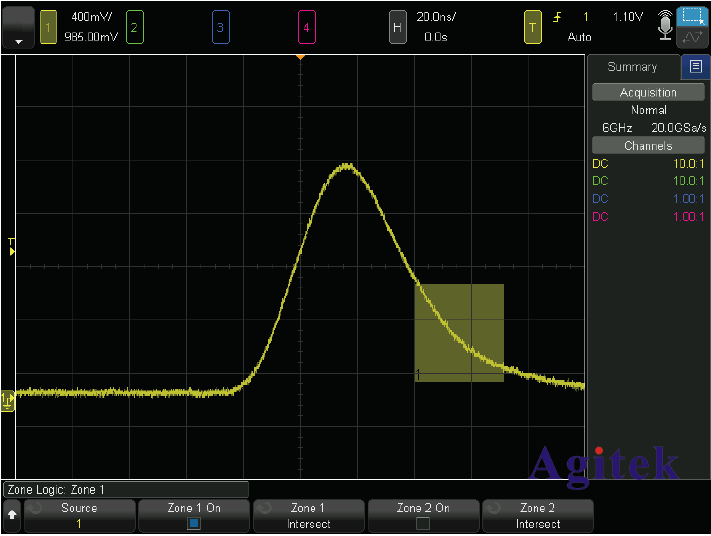711x536 pixels.
Task: Select Source softkey
Action: click(79, 516)
